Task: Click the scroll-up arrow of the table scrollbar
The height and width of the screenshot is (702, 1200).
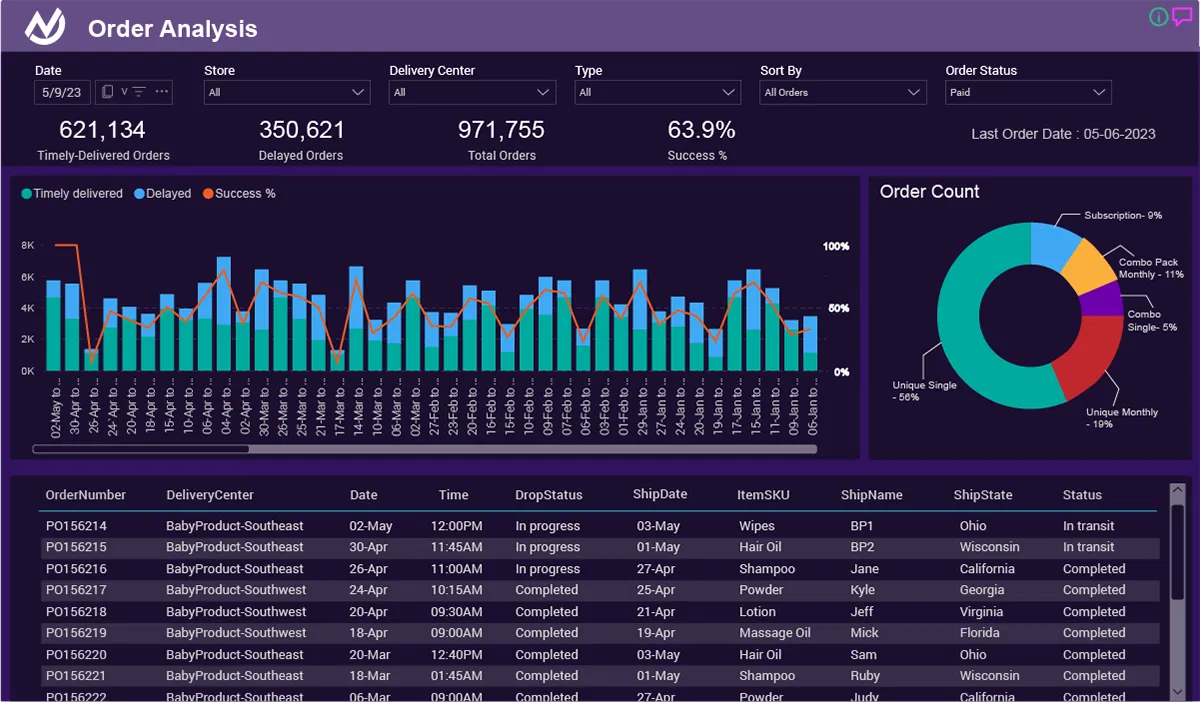Action: pos(1179,490)
